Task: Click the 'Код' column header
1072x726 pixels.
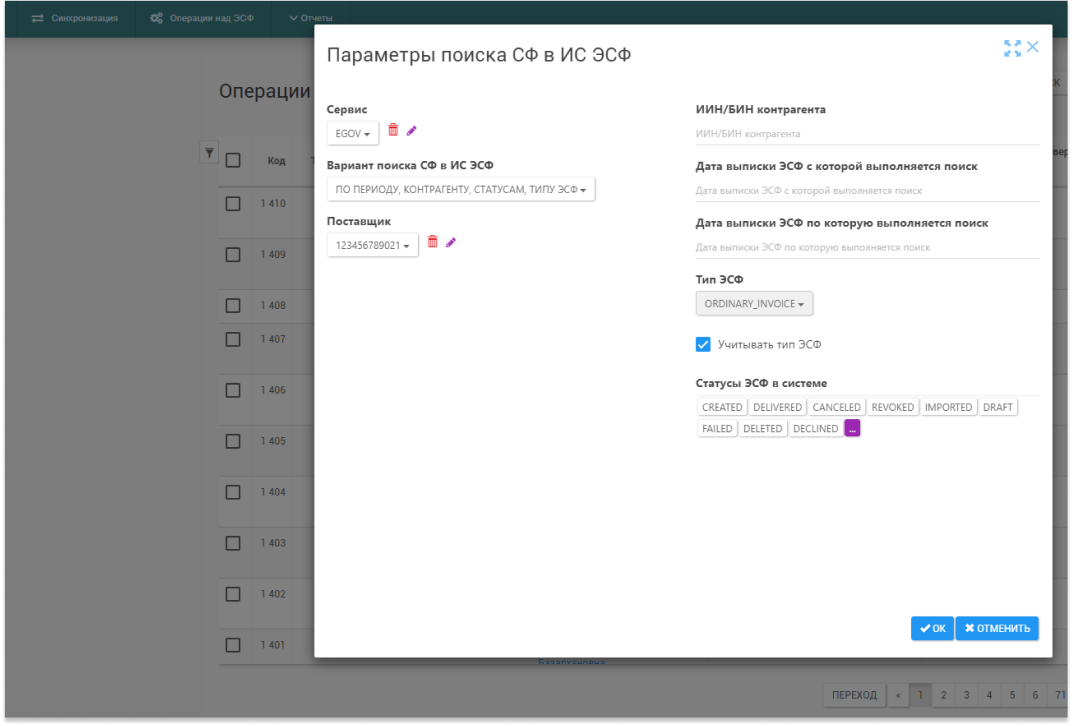Action: [276, 161]
